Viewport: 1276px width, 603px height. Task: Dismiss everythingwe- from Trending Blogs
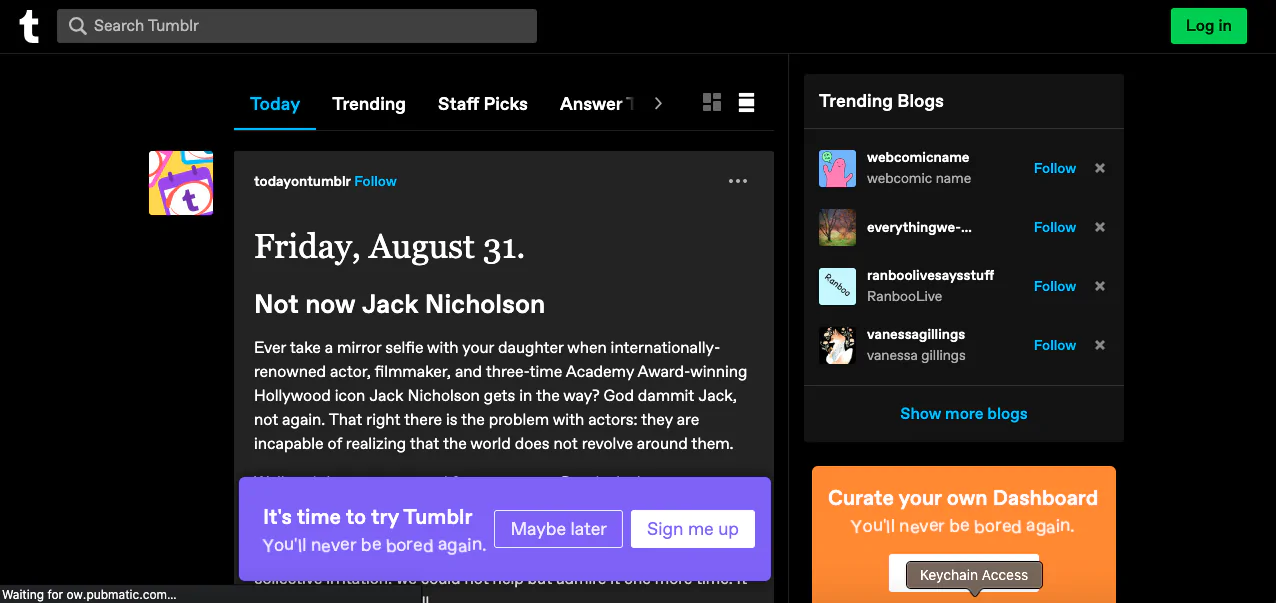(1100, 227)
